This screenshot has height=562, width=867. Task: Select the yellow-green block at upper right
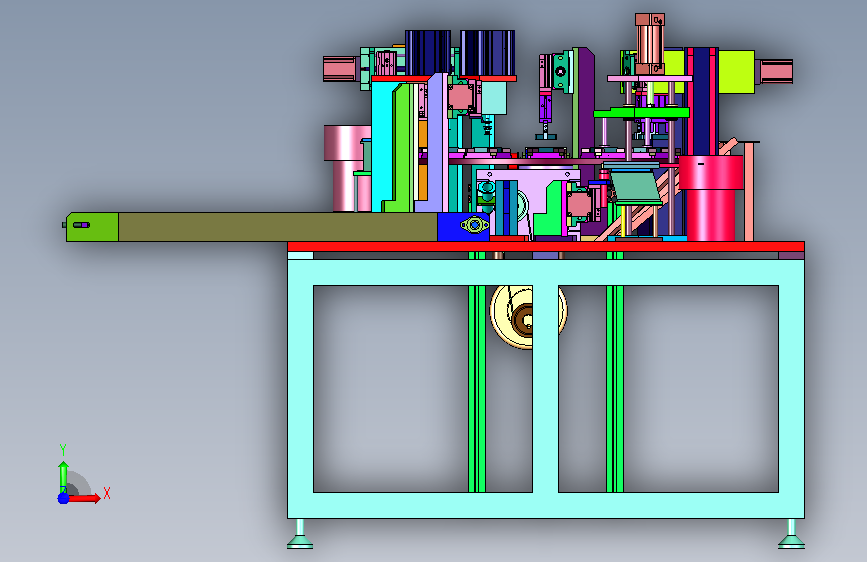[x=736, y=71]
